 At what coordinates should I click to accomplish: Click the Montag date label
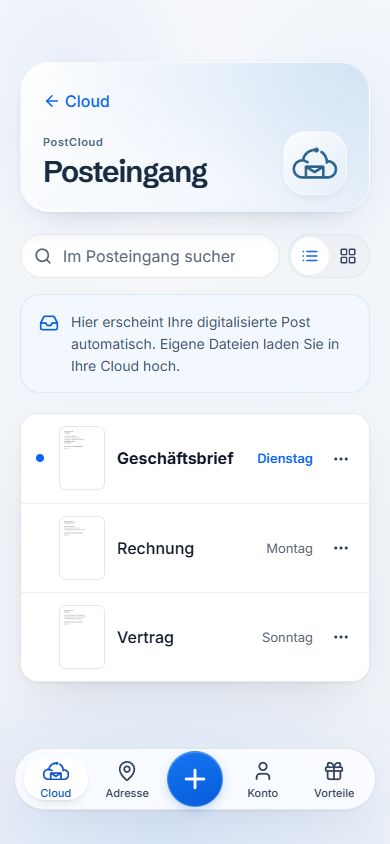[x=289, y=548]
